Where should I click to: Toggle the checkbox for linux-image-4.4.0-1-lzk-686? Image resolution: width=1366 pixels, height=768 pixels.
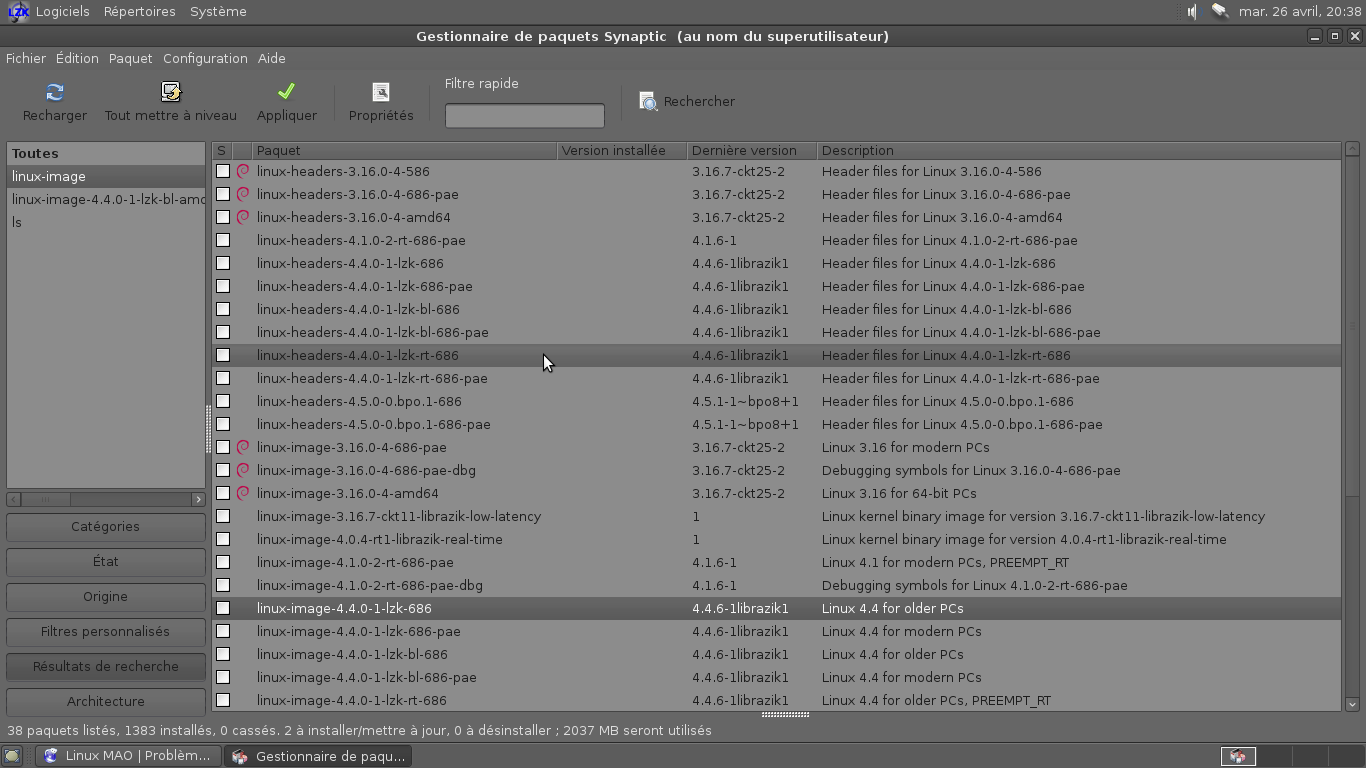tap(223, 608)
